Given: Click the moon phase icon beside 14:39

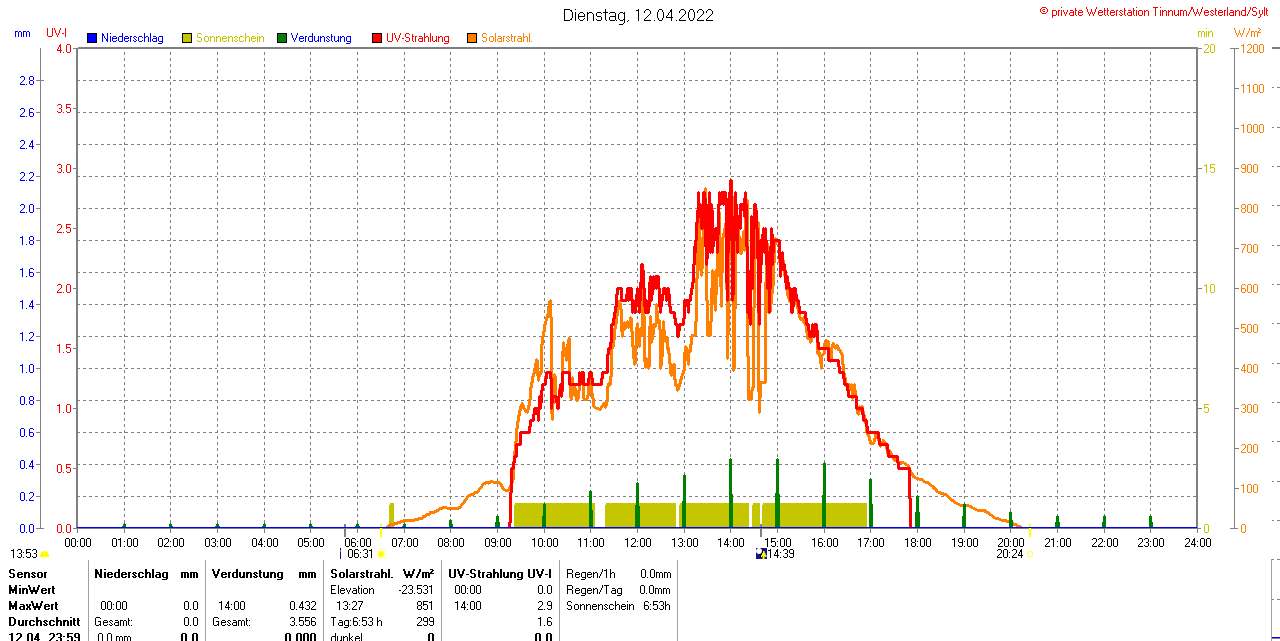Looking at the screenshot, I should (761, 553).
